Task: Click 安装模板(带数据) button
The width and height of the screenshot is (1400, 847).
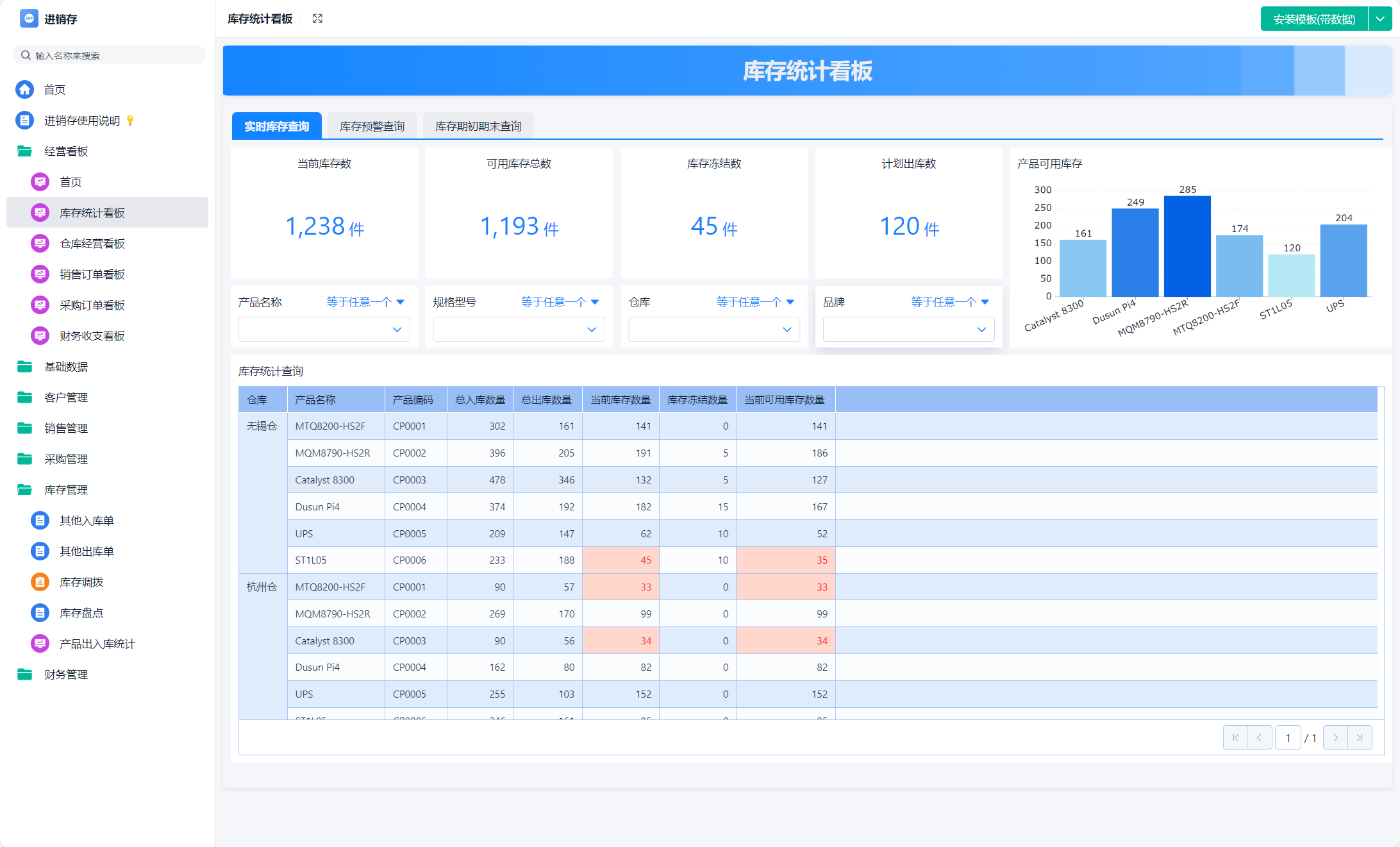Action: tap(1314, 19)
